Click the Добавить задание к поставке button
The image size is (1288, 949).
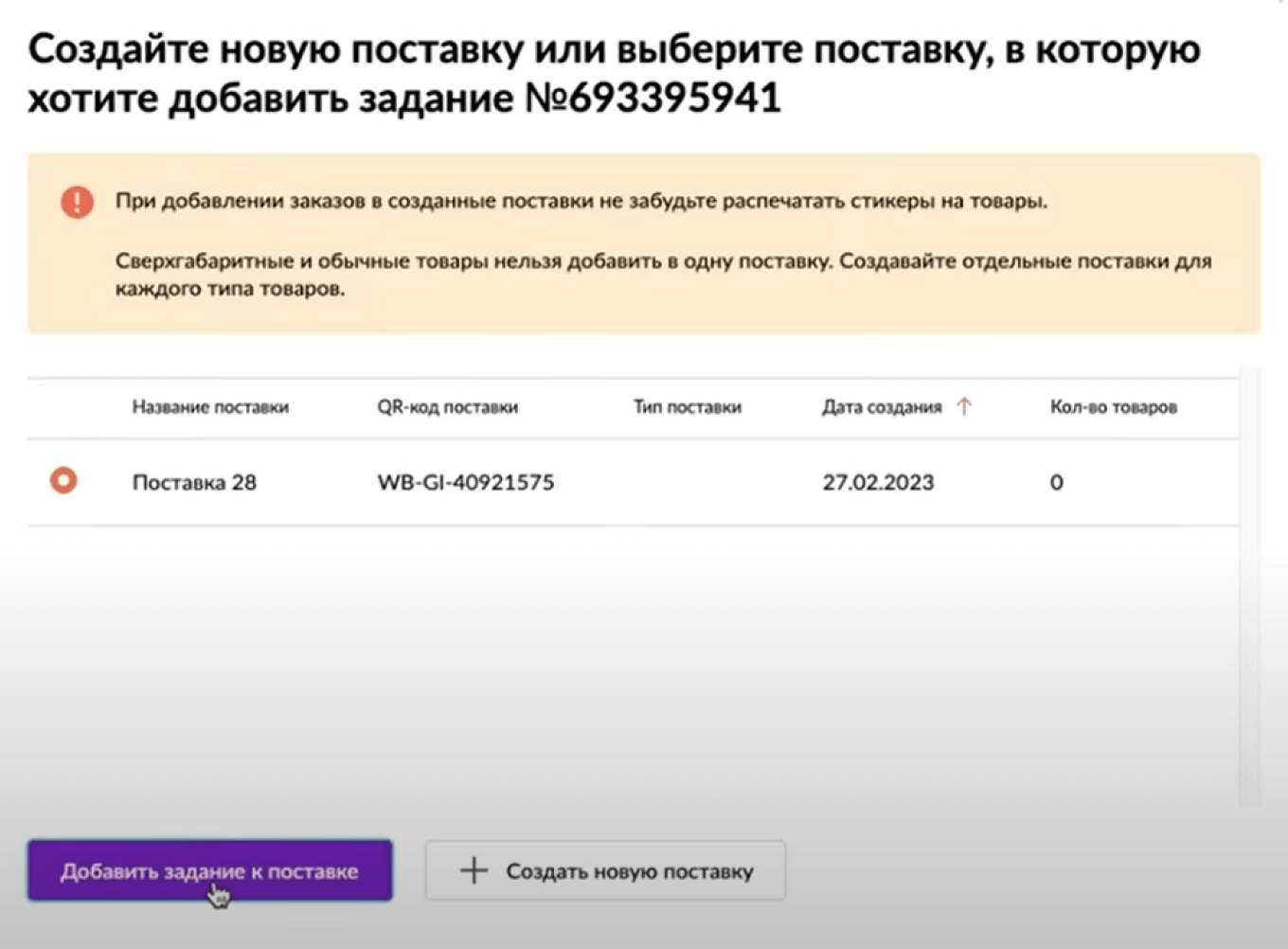coord(210,869)
